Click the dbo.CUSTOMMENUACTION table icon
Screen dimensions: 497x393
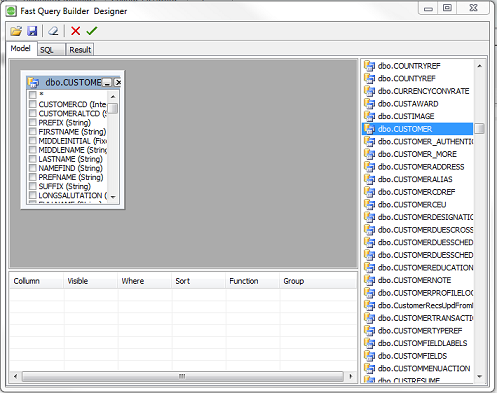coord(369,368)
